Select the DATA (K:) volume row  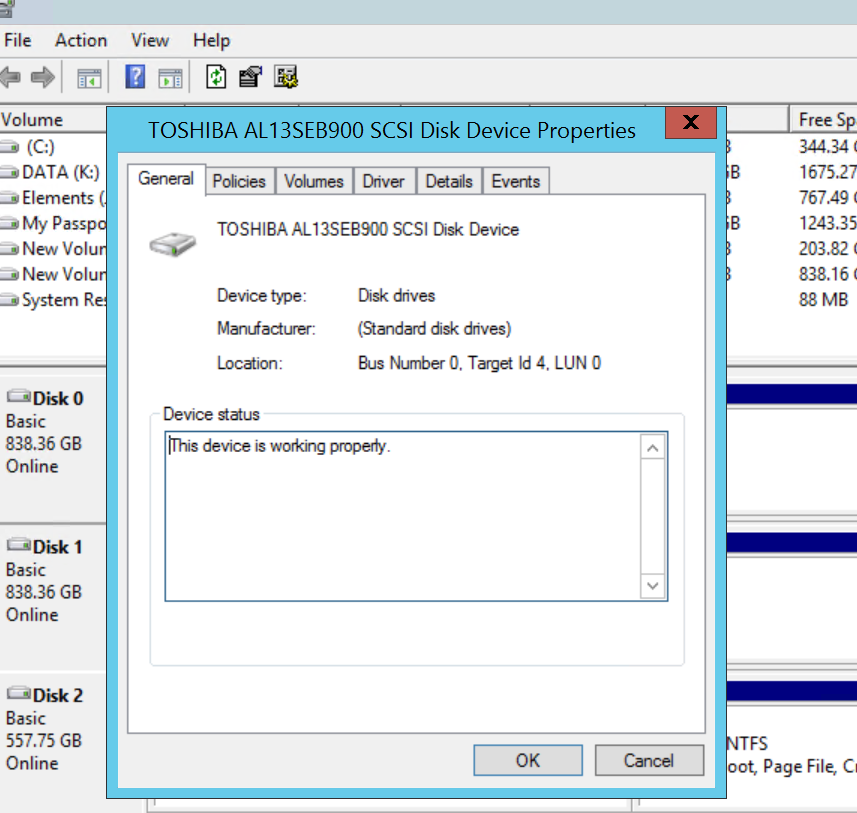[55, 172]
